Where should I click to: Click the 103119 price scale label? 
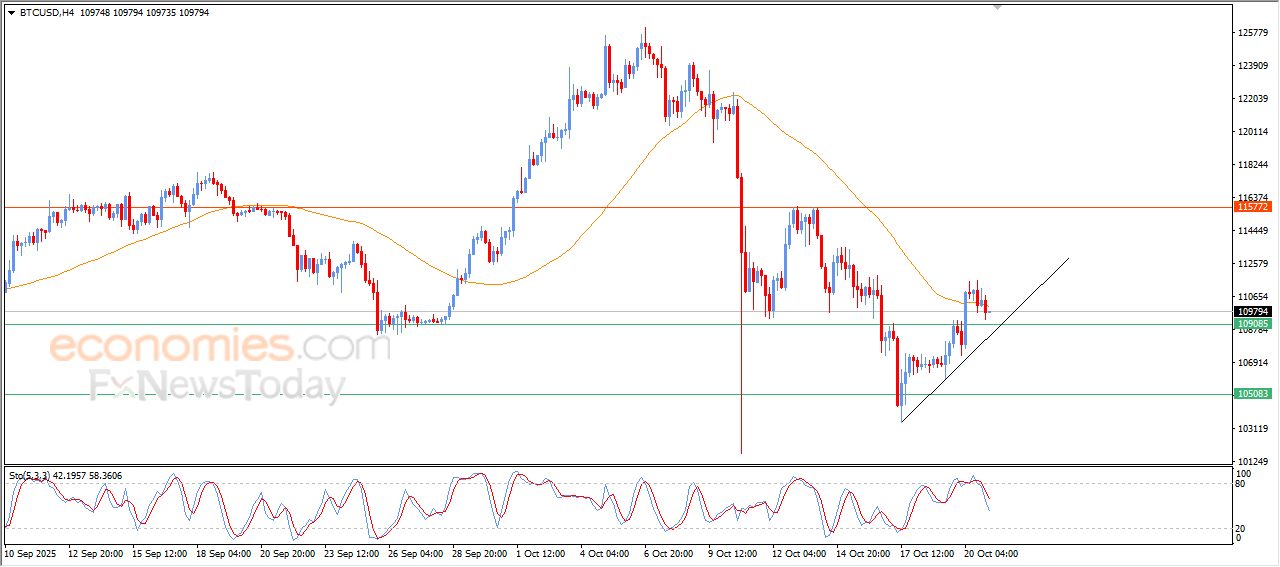(1253, 428)
